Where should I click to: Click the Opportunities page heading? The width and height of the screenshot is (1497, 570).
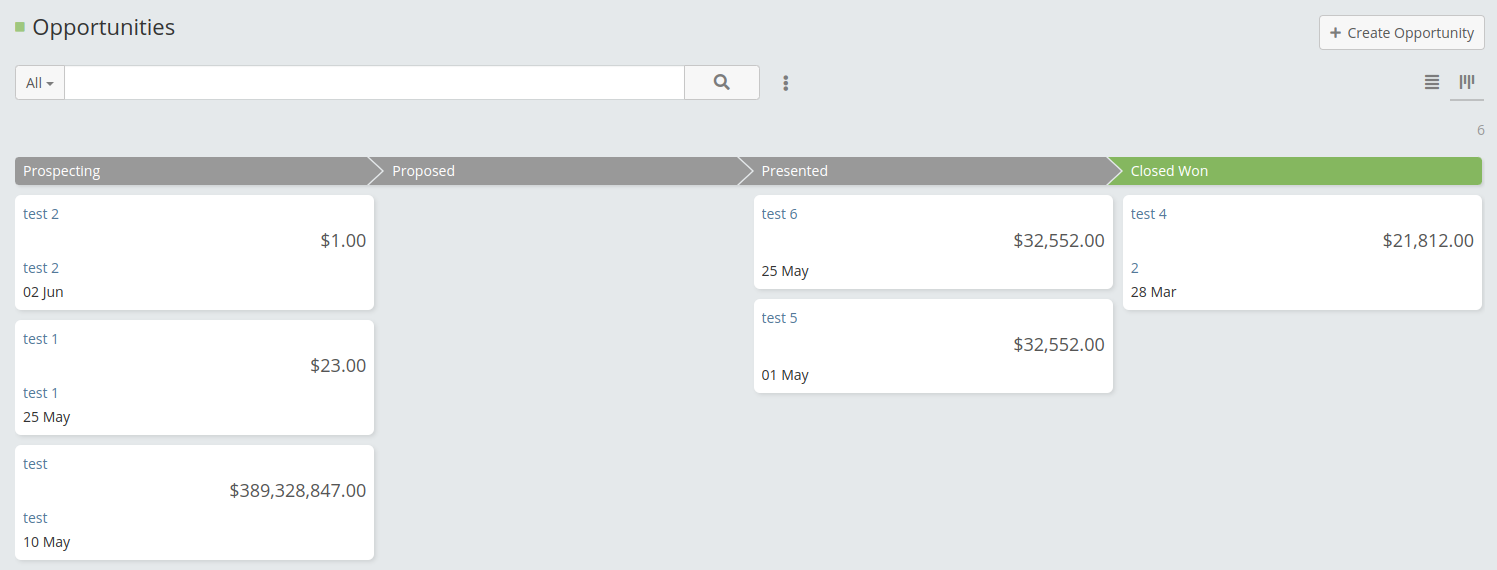click(104, 28)
